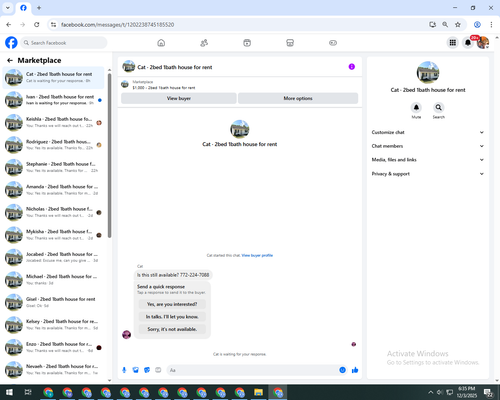Reload the page in browser

pyautogui.click(x=37, y=25)
